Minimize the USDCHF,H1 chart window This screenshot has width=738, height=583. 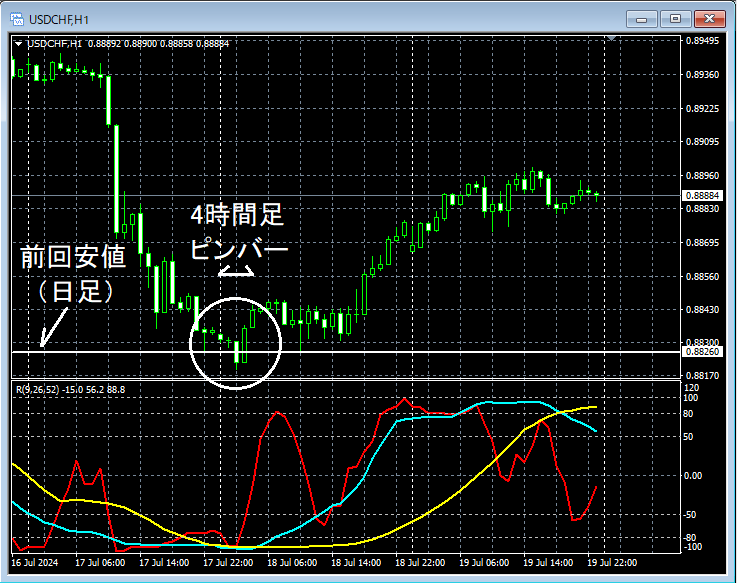642,19
